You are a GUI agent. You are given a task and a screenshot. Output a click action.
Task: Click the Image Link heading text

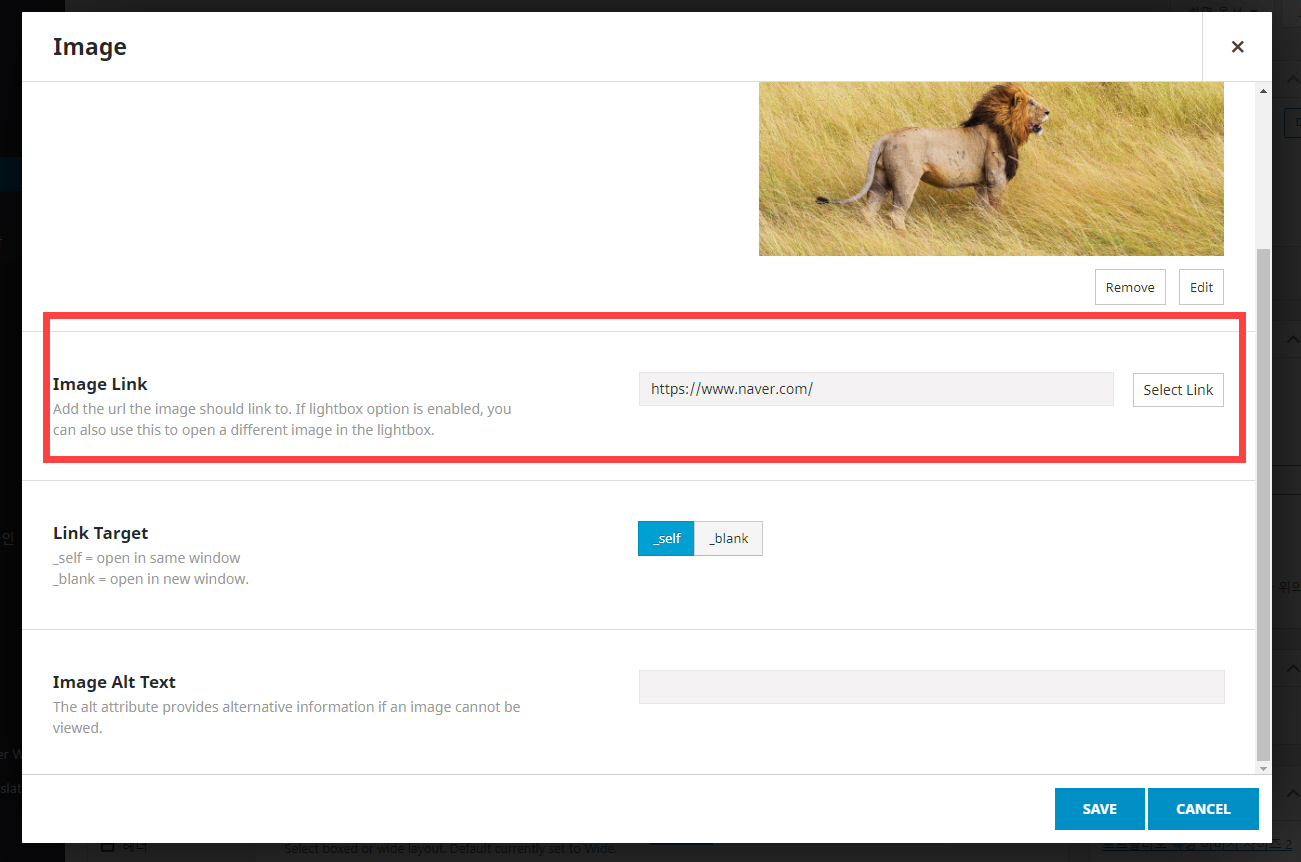pos(100,384)
